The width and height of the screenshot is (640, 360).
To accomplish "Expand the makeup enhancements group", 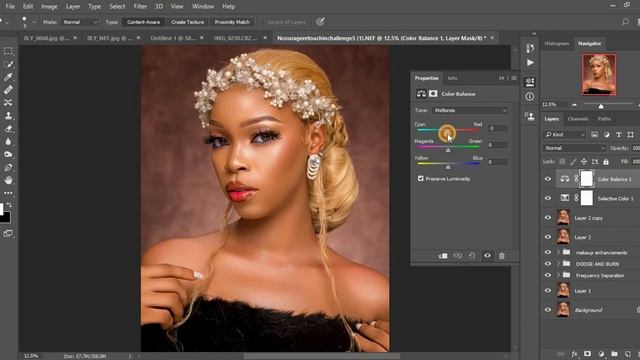I will pyautogui.click(x=558, y=252).
